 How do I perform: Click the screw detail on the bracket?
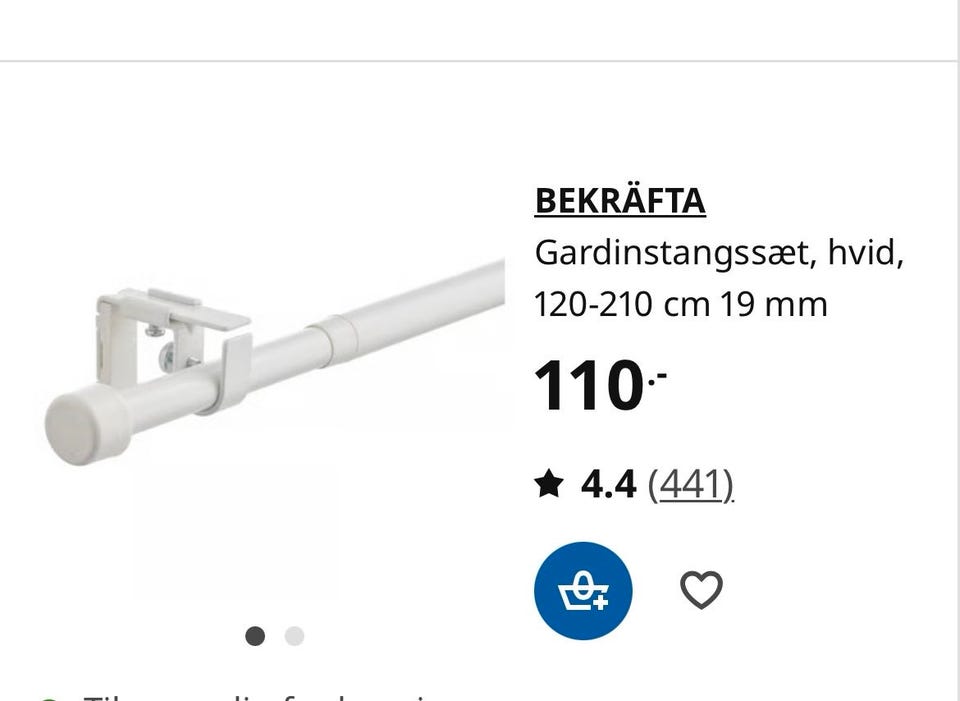pos(167,357)
